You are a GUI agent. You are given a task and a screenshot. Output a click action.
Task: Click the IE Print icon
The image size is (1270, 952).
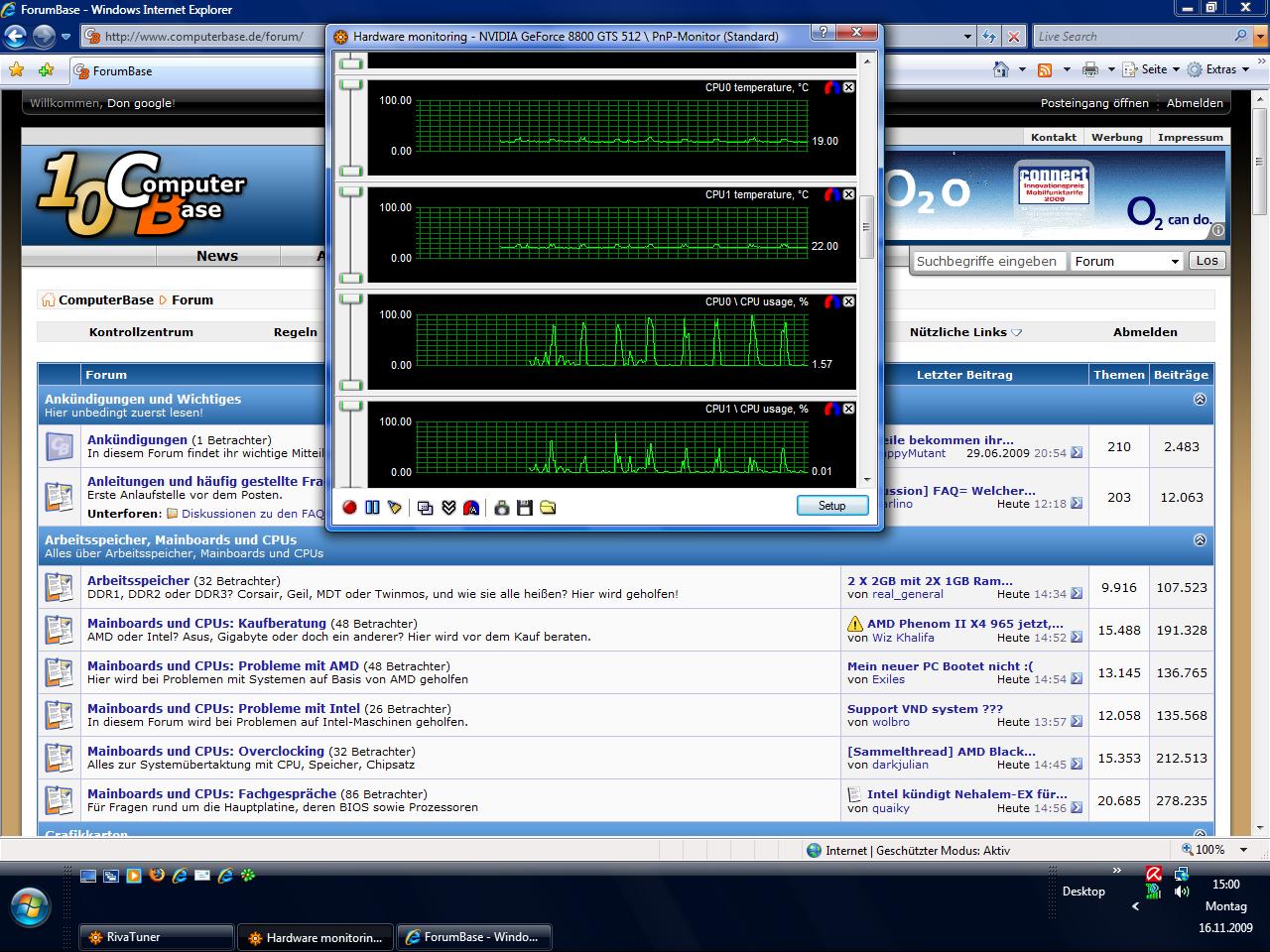point(1090,69)
